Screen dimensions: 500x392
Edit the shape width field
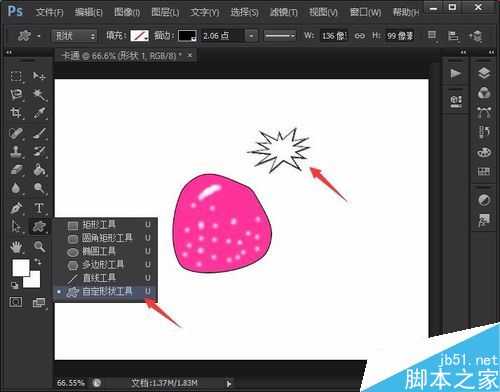[334, 36]
